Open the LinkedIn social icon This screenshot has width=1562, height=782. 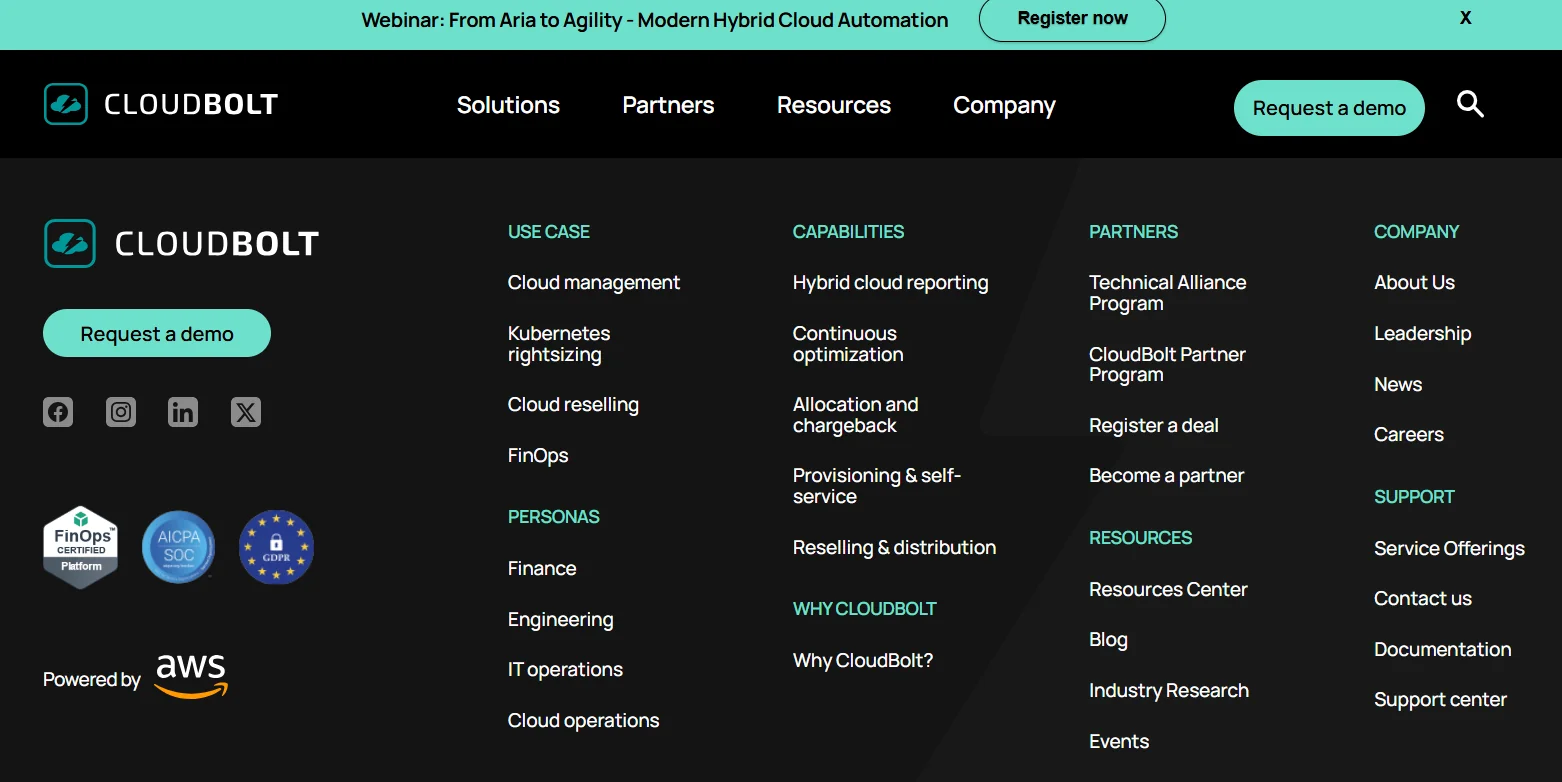click(x=183, y=412)
